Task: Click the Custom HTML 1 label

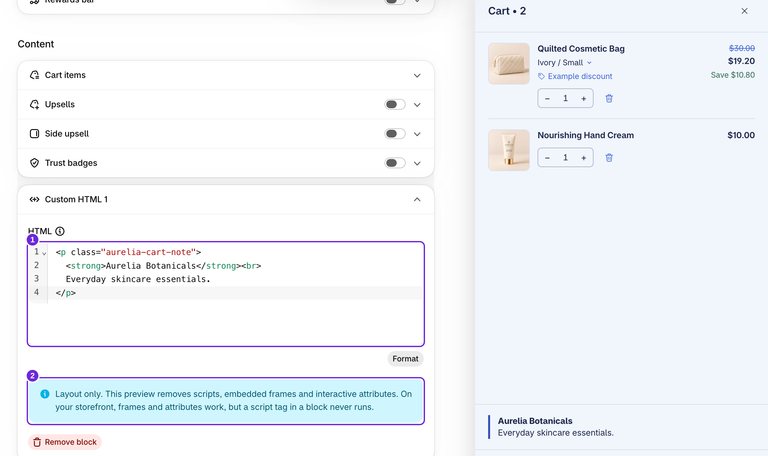Action: click(x=76, y=199)
